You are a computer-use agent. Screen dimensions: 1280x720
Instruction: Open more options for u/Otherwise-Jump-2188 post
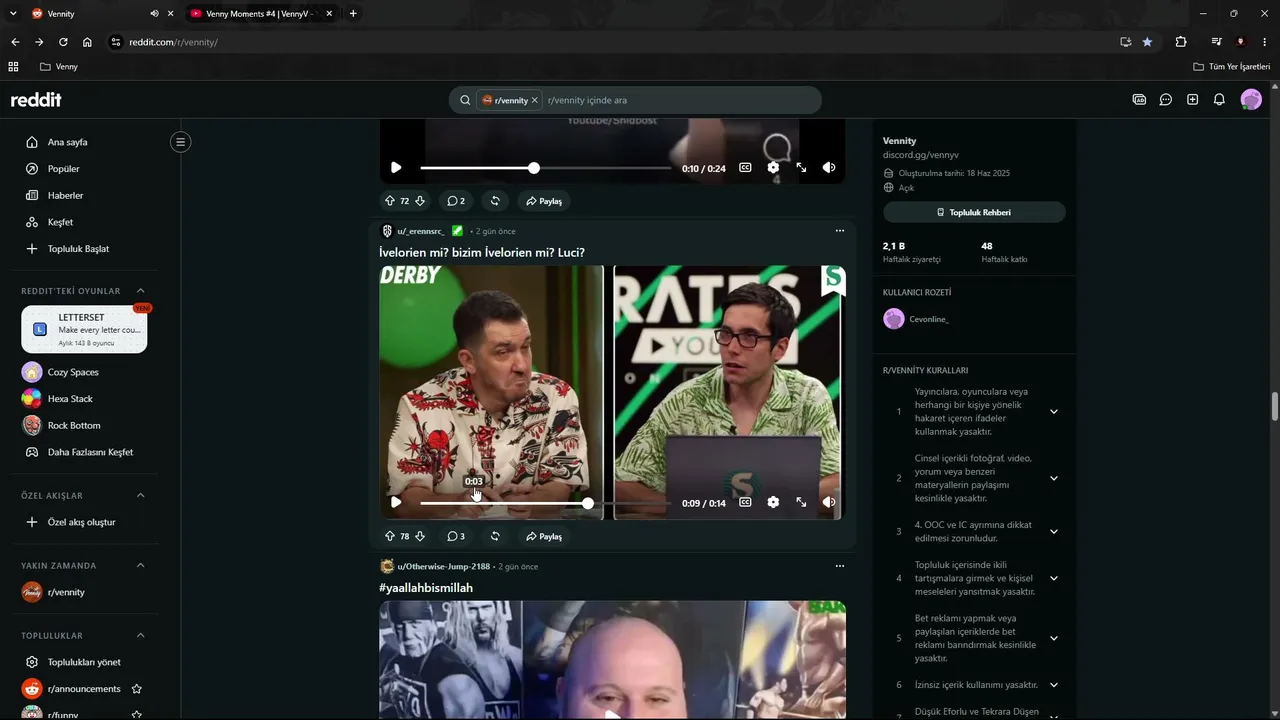[840, 566]
